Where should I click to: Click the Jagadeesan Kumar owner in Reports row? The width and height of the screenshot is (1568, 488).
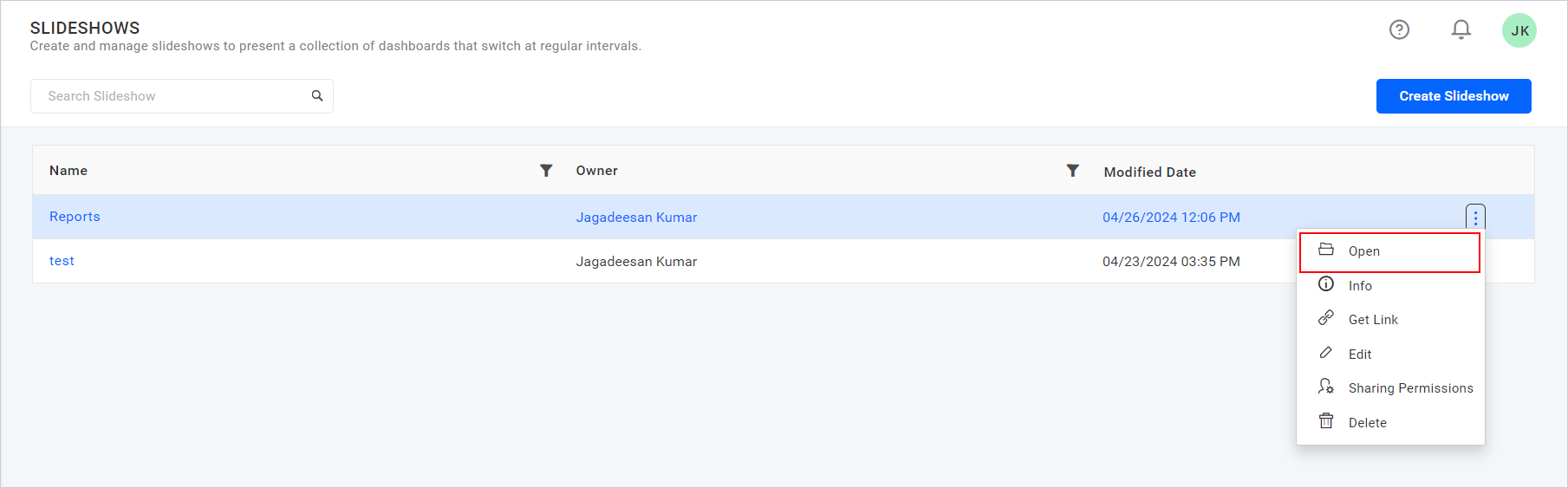[636, 218]
